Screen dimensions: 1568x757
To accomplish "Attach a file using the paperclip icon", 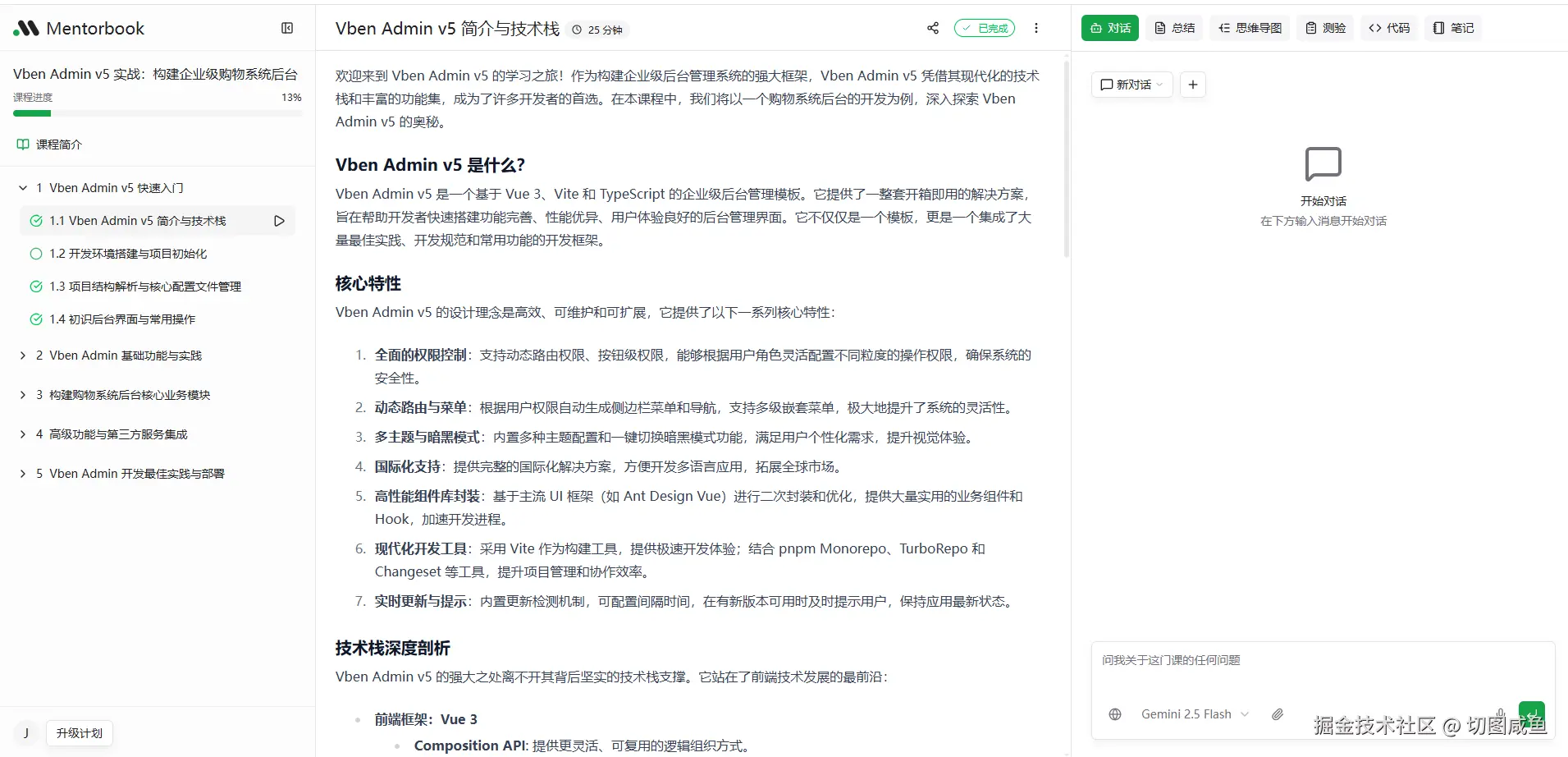I will point(1277,713).
